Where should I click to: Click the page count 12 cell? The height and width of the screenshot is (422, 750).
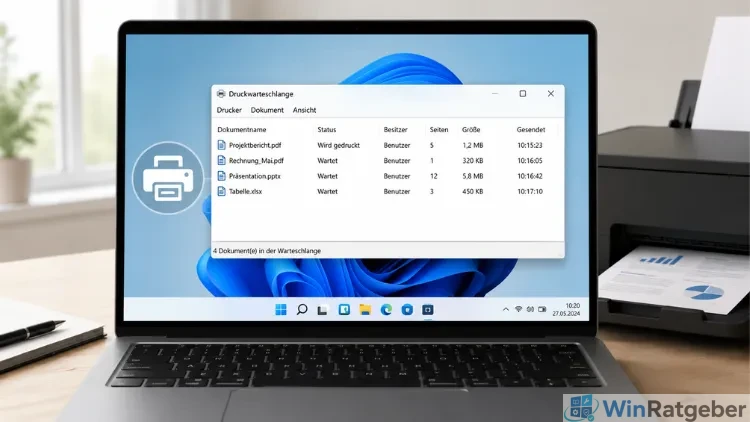pyautogui.click(x=433, y=176)
